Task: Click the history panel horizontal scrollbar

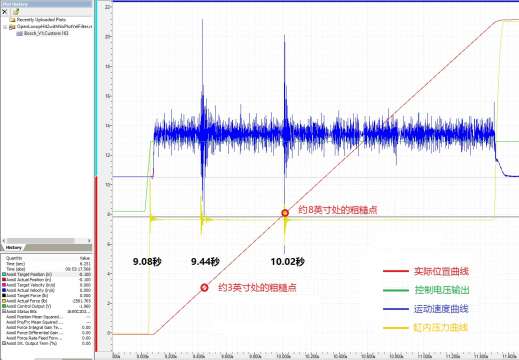Action: click(40, 240)
